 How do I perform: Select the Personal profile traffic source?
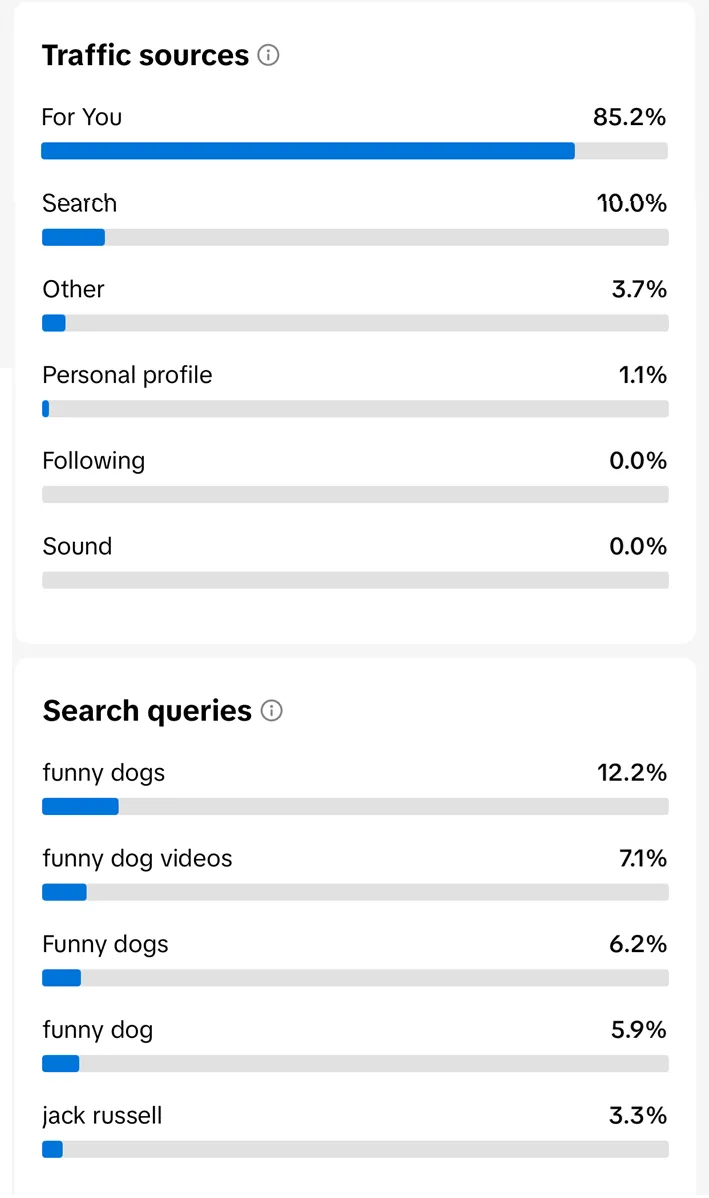(127, 375)
